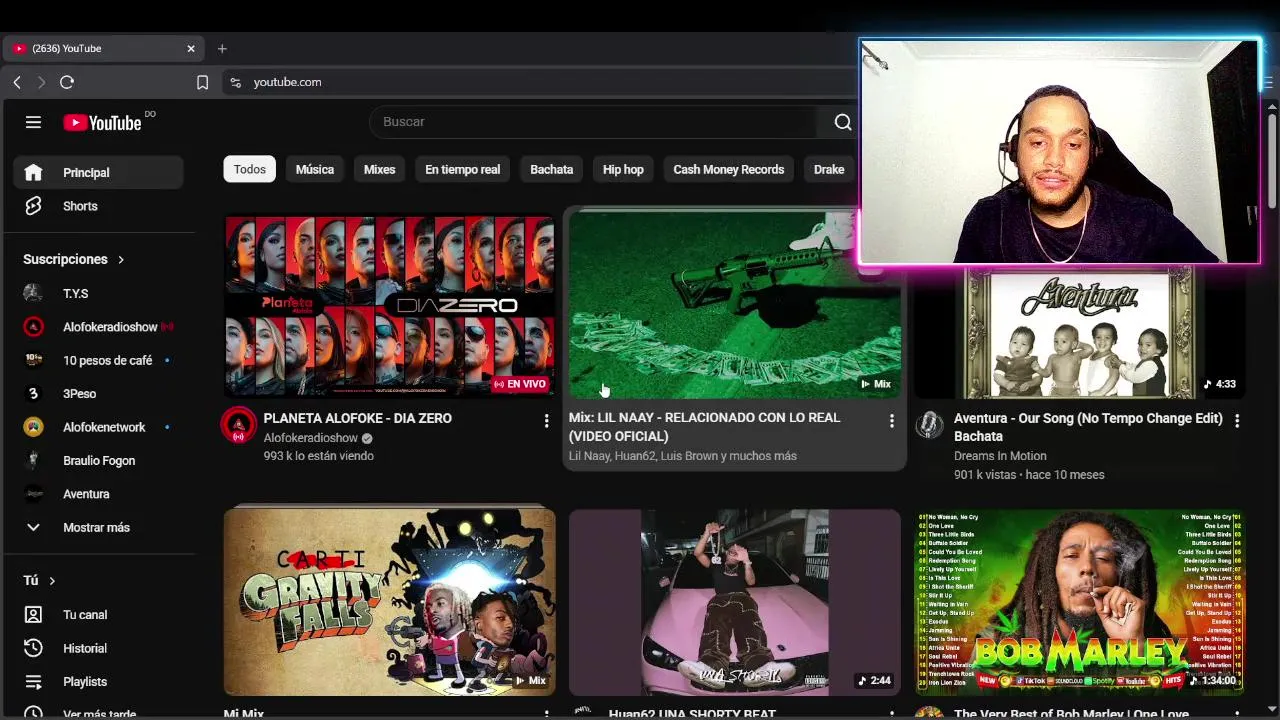
Task: Select the Bachata filter chip
Action: (551, 169)
